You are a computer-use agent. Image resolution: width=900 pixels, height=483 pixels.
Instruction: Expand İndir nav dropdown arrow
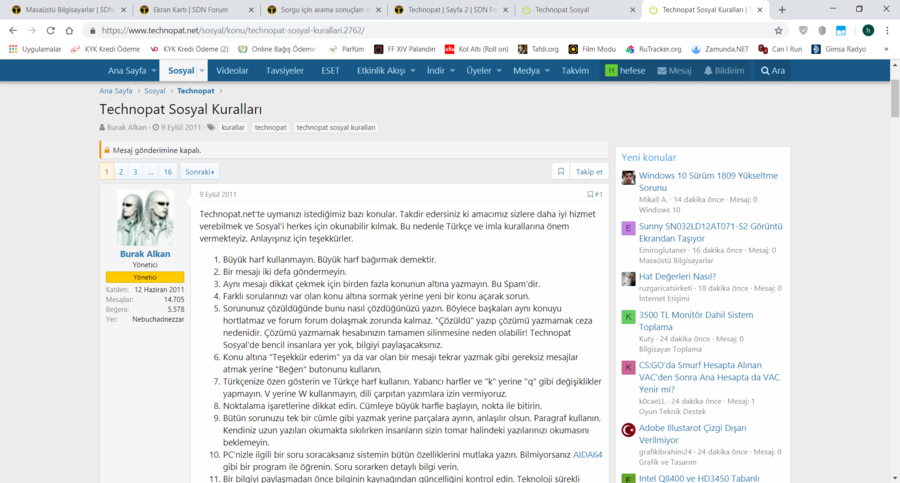[452, 71]
